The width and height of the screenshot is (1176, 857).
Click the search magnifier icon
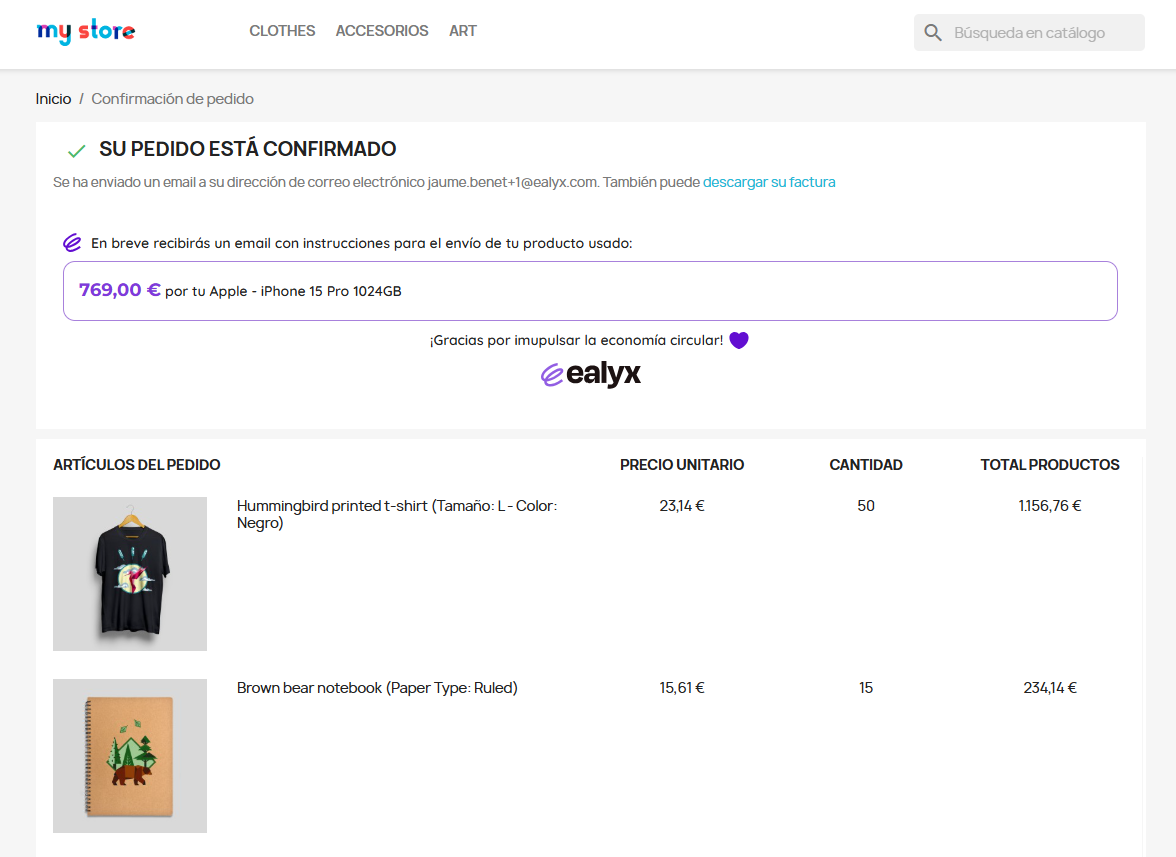point(933,33)
